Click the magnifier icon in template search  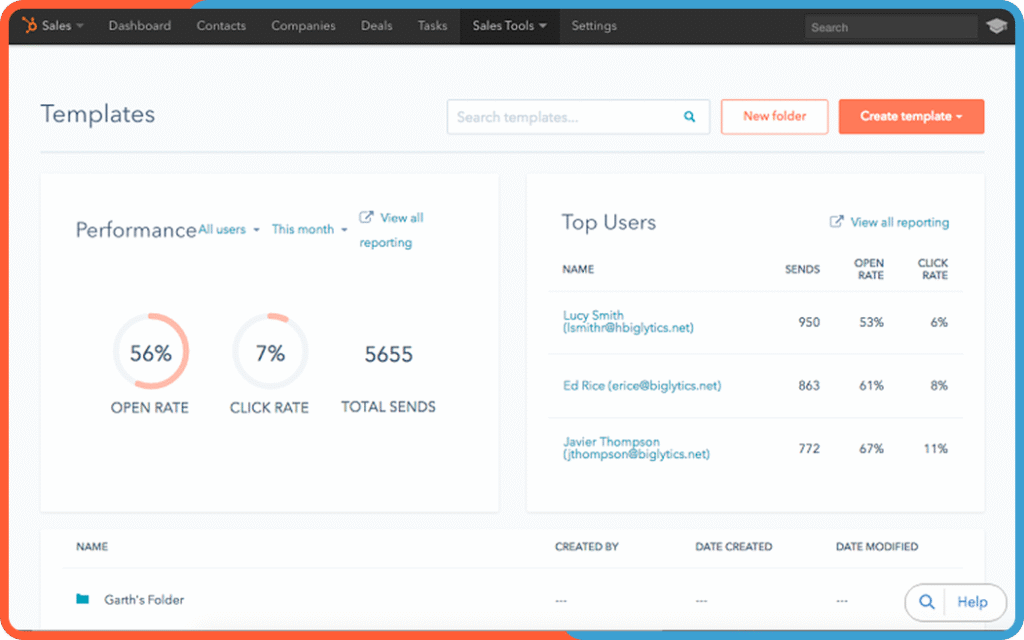pyautogui.click(x=689, y=117)
